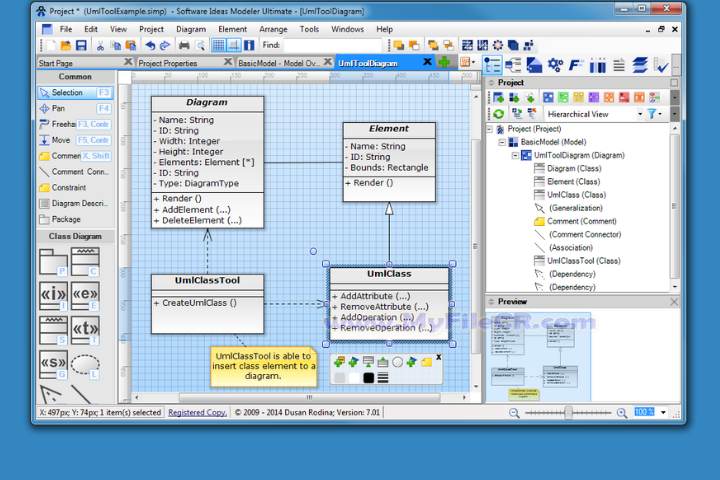Screen dimensions: 720x480
Task: Close the Preview panel
Action: point(674,302)
